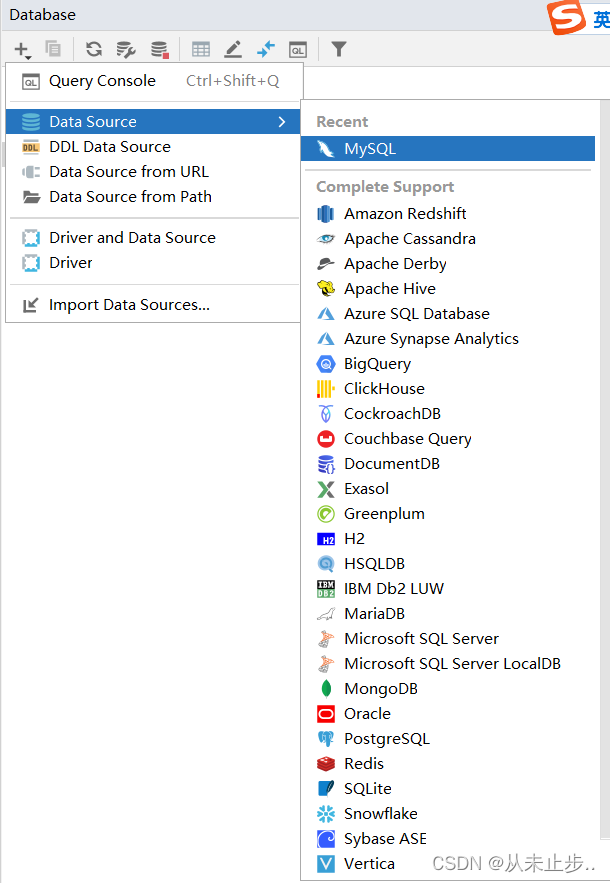Viewport: 610px width, 883px height.
Task: Click the Deactivate/disconnect database icon
Action: tap(160, 50)
